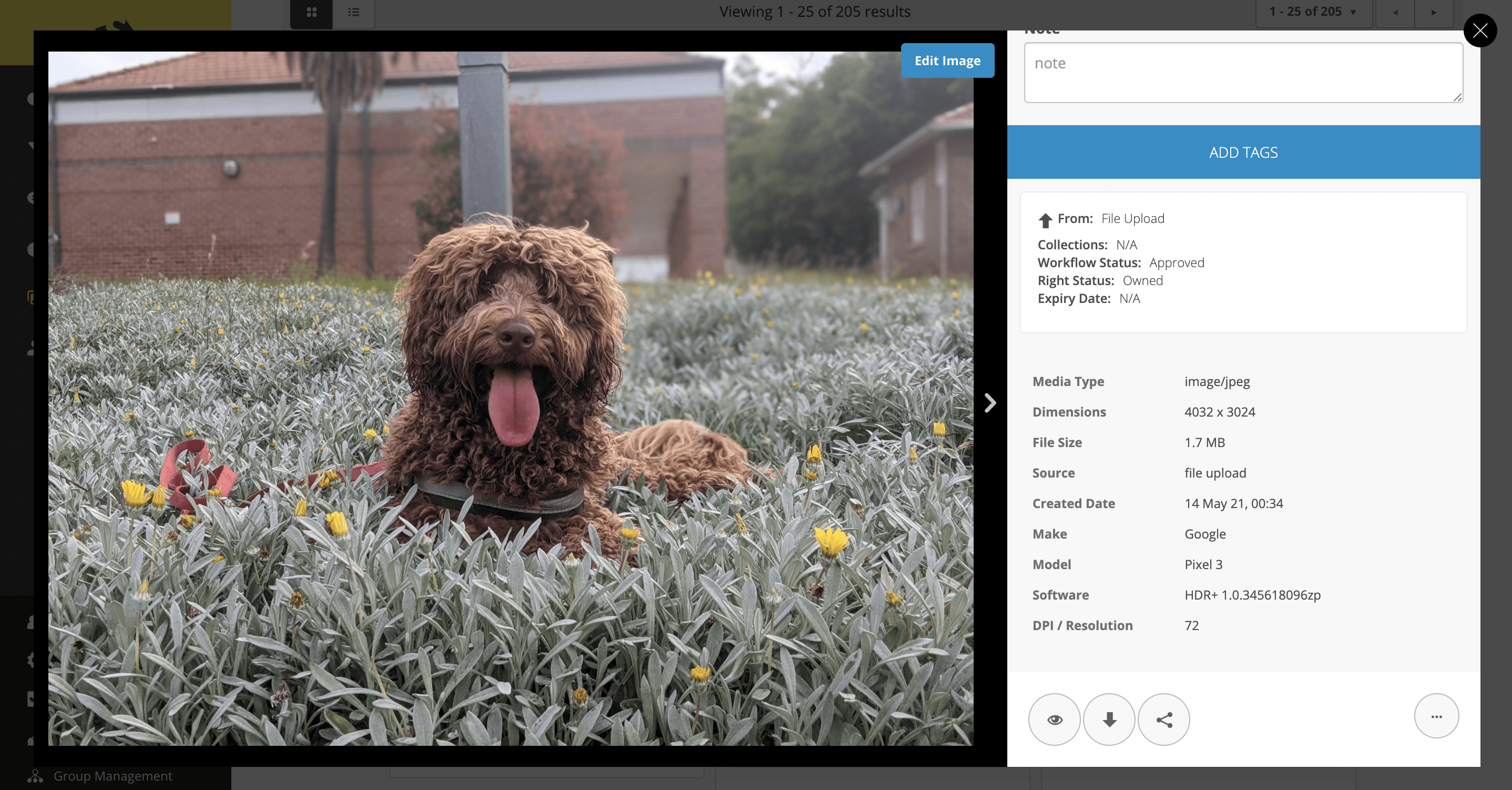This screenshot has width=1512, height=790.
Task: Open the 1 - 25 of 205 dropdown
Action: [1313, 12]
